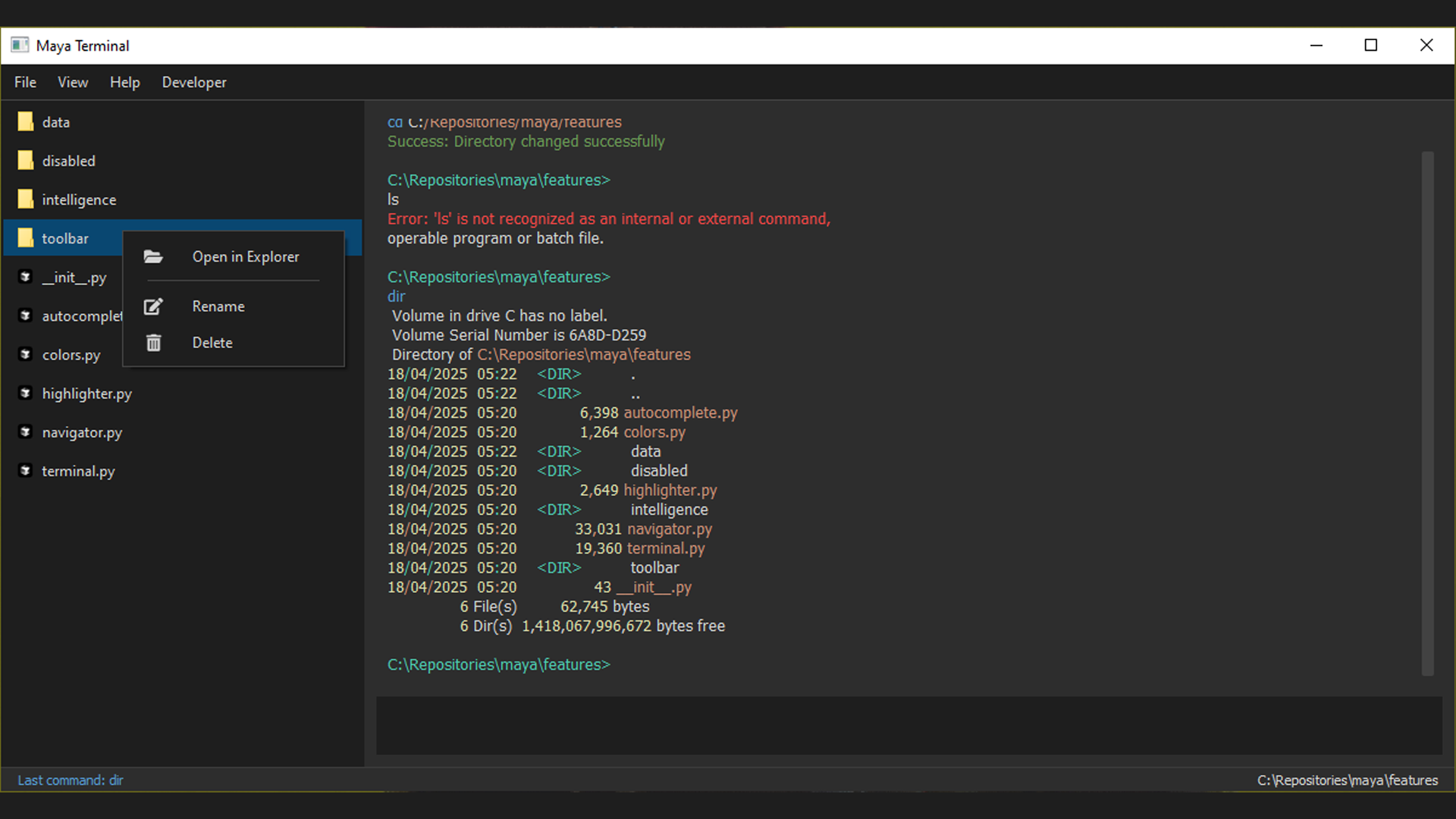Select __init__.py in the file list
This screenshot has height=819, width=1456.
74,278
